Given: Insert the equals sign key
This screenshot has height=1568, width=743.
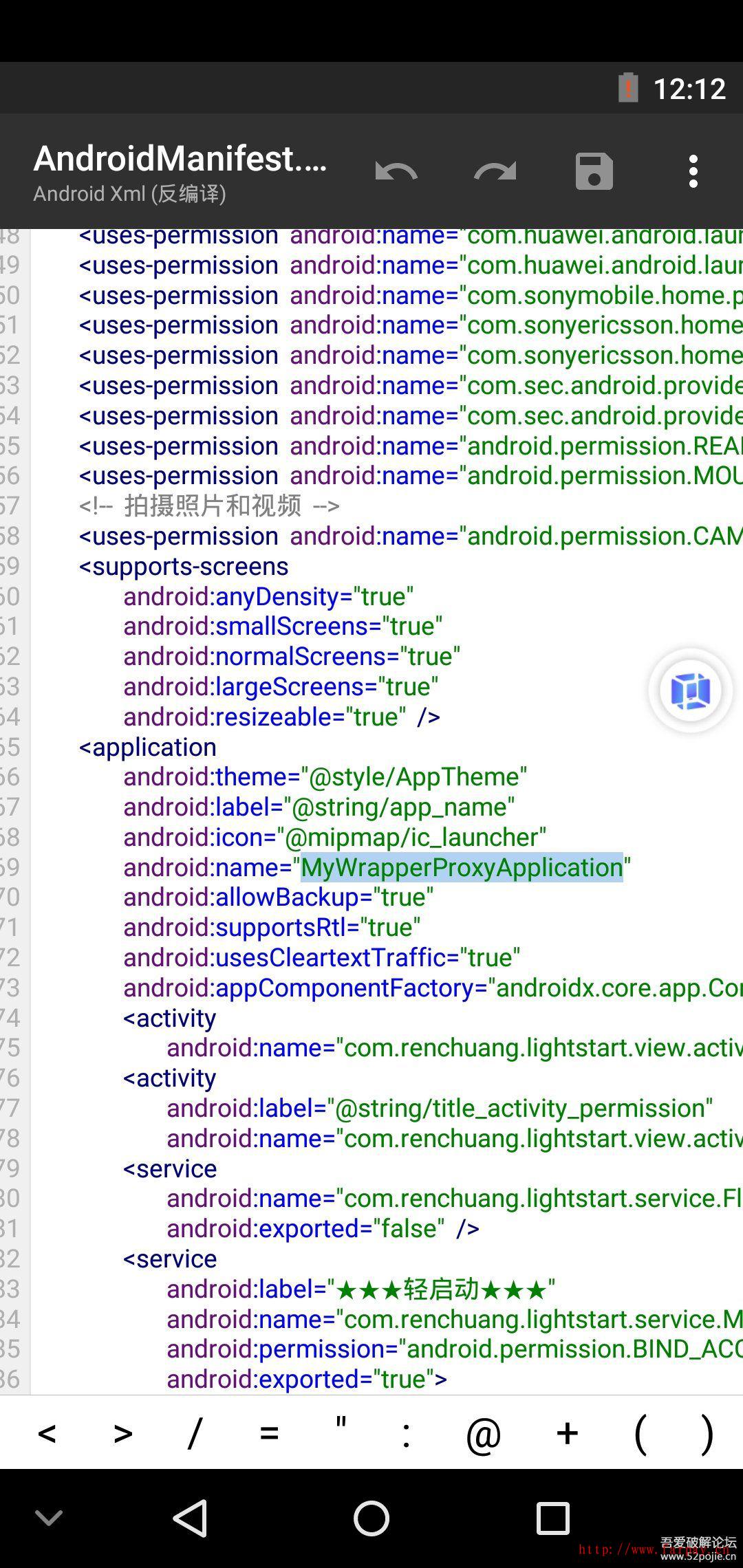Looking at the screenshot, I should click(x=269, y=1434).
